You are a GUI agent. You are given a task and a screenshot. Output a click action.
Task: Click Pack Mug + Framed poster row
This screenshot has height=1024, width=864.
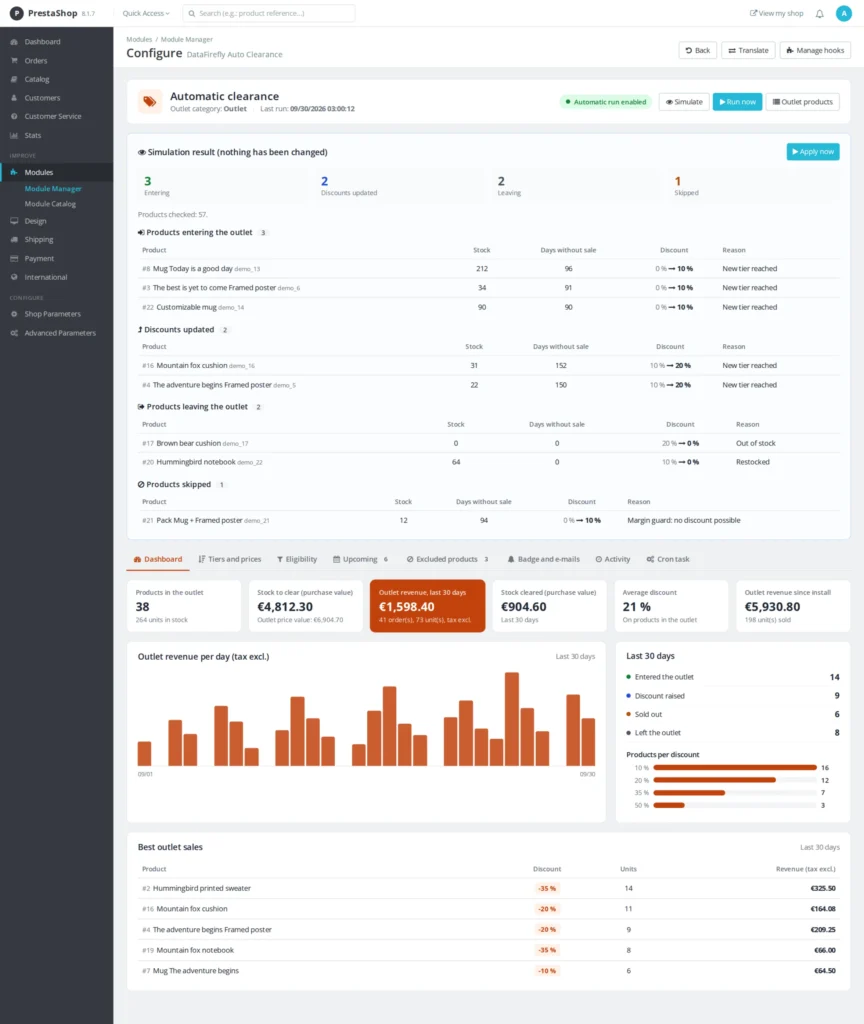point(488,520)
